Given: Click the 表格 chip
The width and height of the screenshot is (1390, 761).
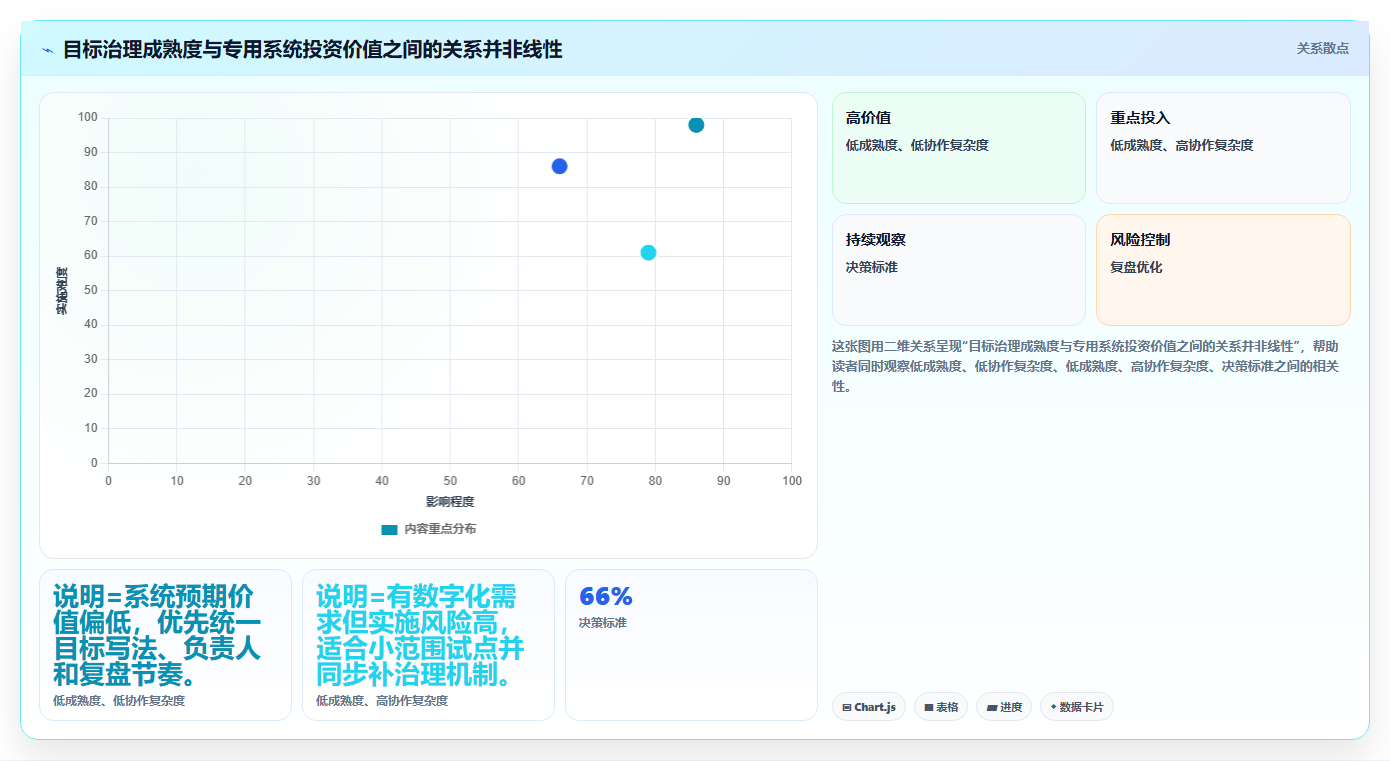Looking at the screenshot, I should [941, 707].
